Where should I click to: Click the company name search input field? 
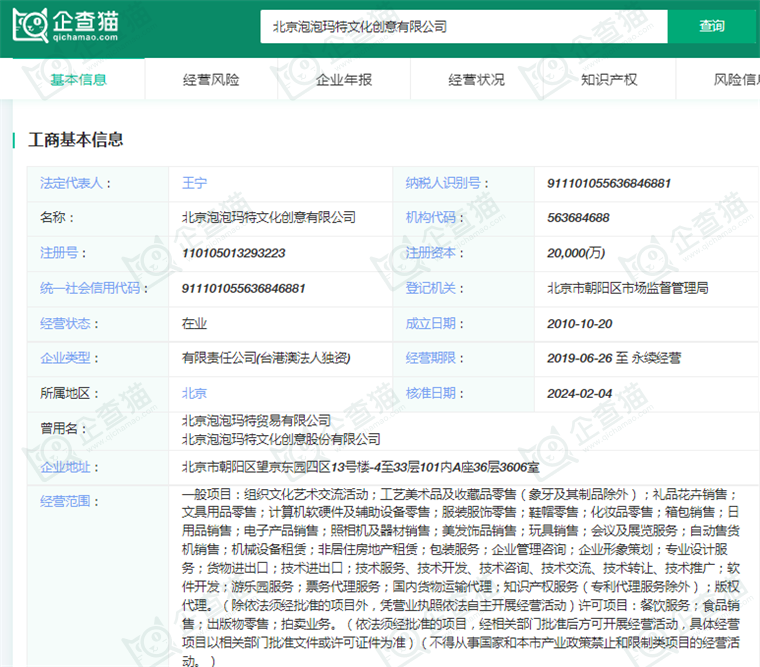tap(463, 26)
